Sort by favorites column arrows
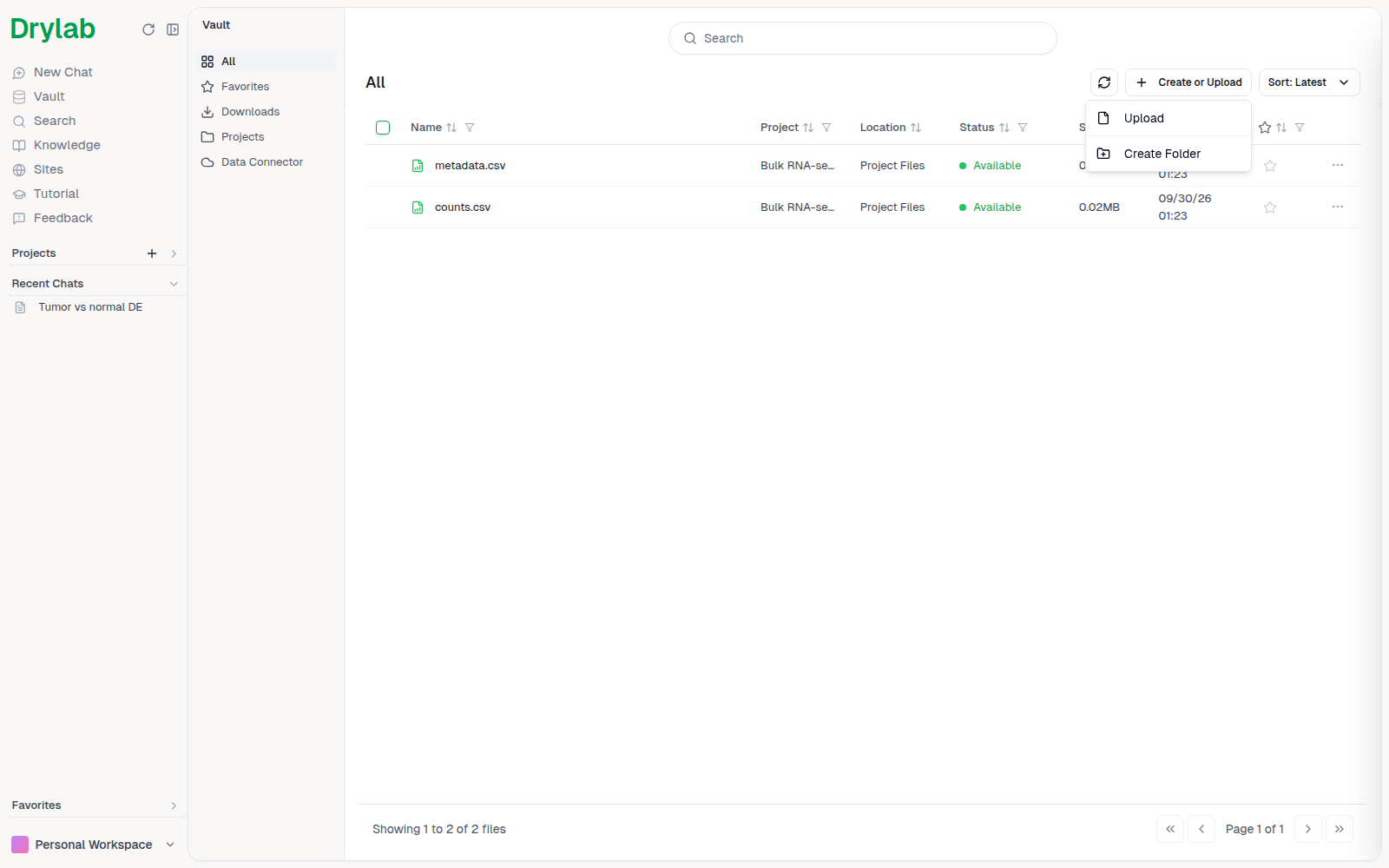Image resolution: width=1389 pixels, height=868 pixels. (1281, 128)
